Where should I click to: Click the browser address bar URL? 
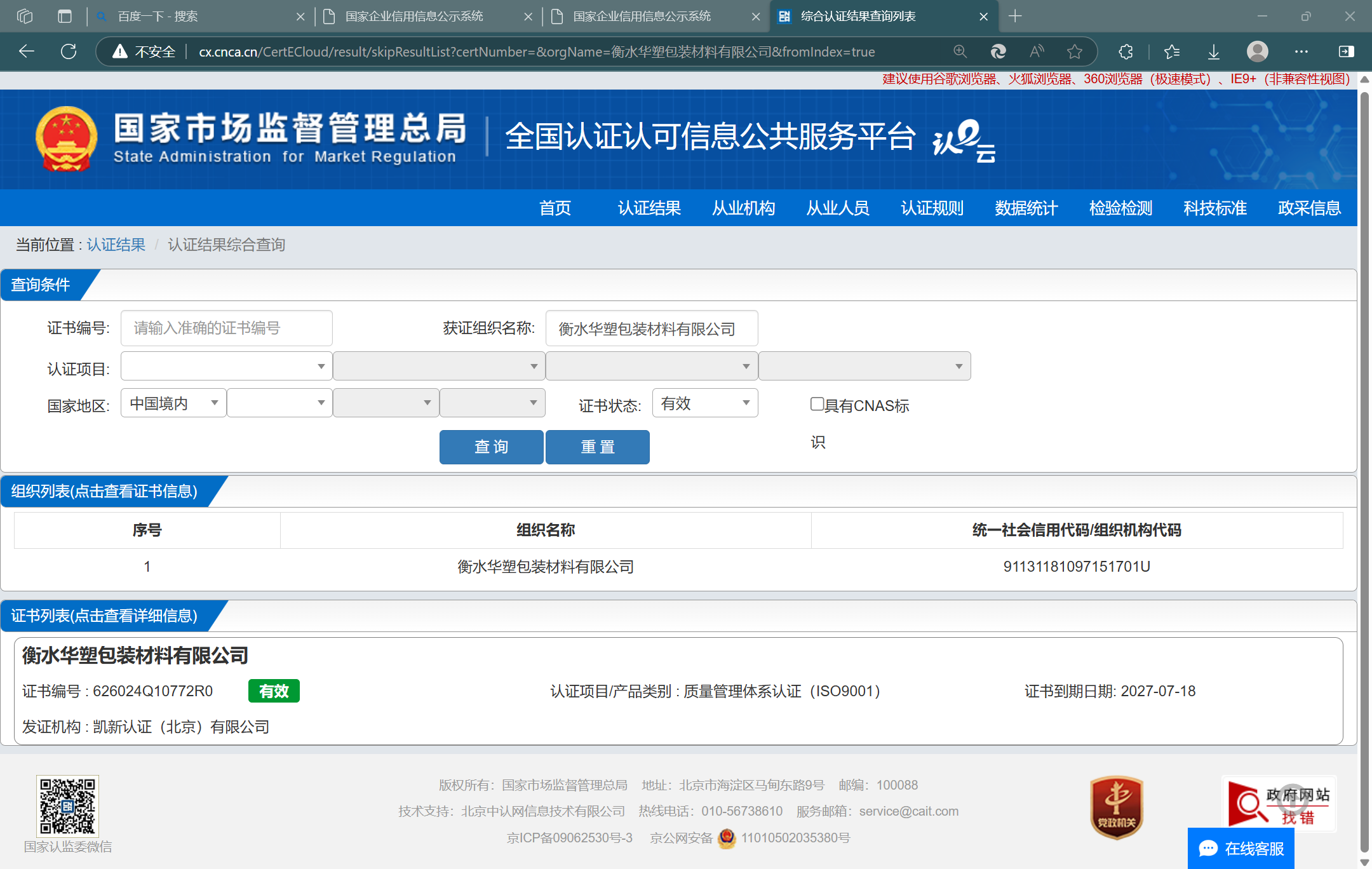click(x=537, y=51)
